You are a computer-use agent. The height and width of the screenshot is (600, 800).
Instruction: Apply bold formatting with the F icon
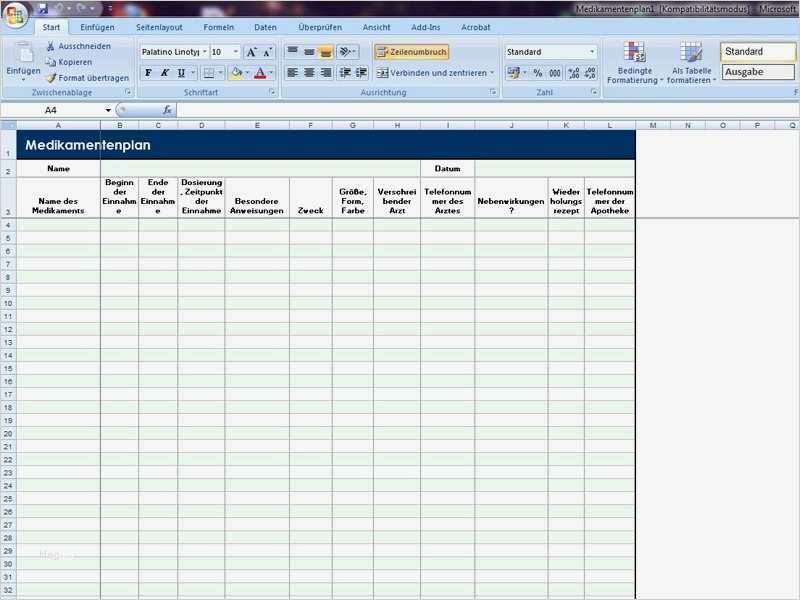[148, 72]
